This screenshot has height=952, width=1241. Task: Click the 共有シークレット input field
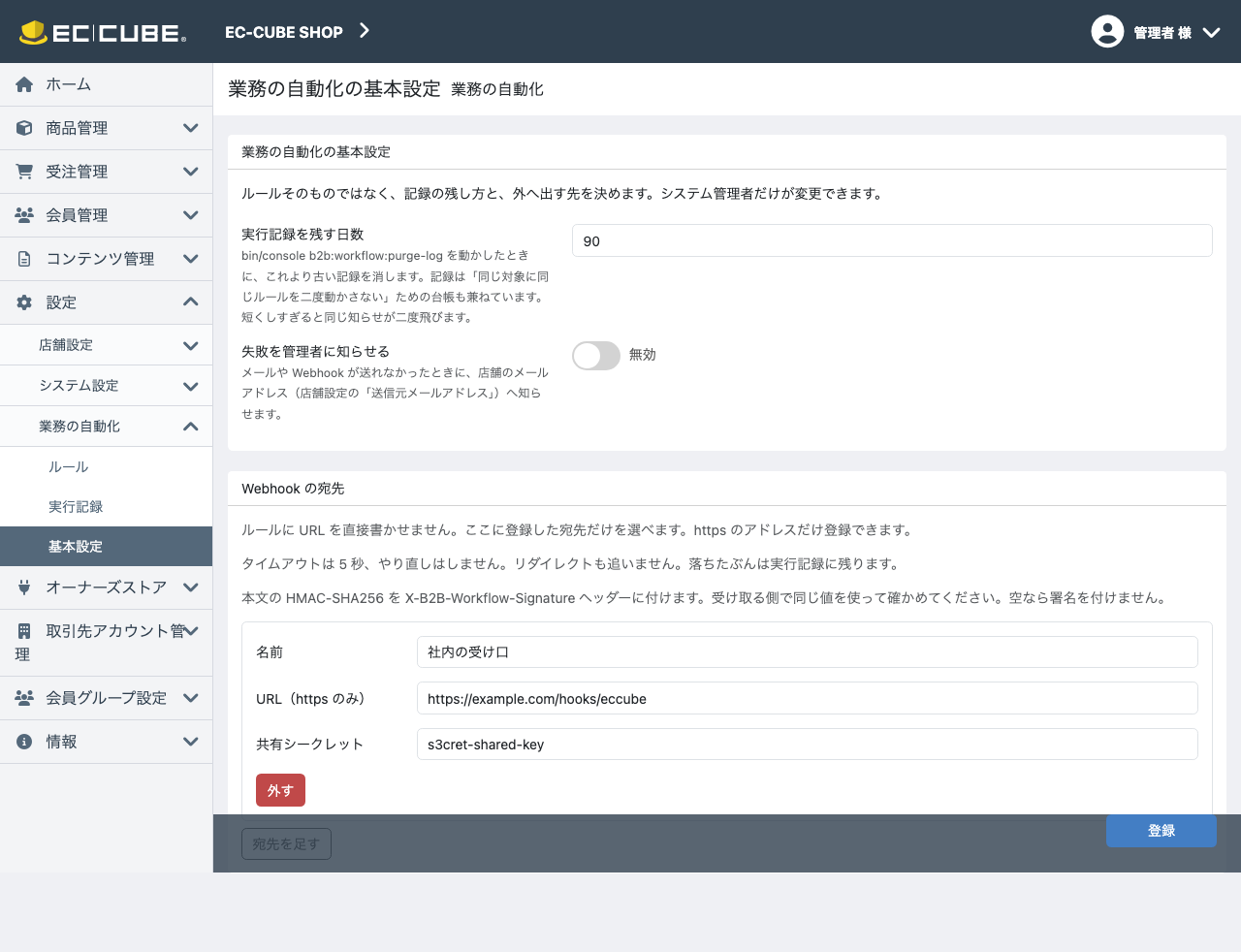[807, 744]
